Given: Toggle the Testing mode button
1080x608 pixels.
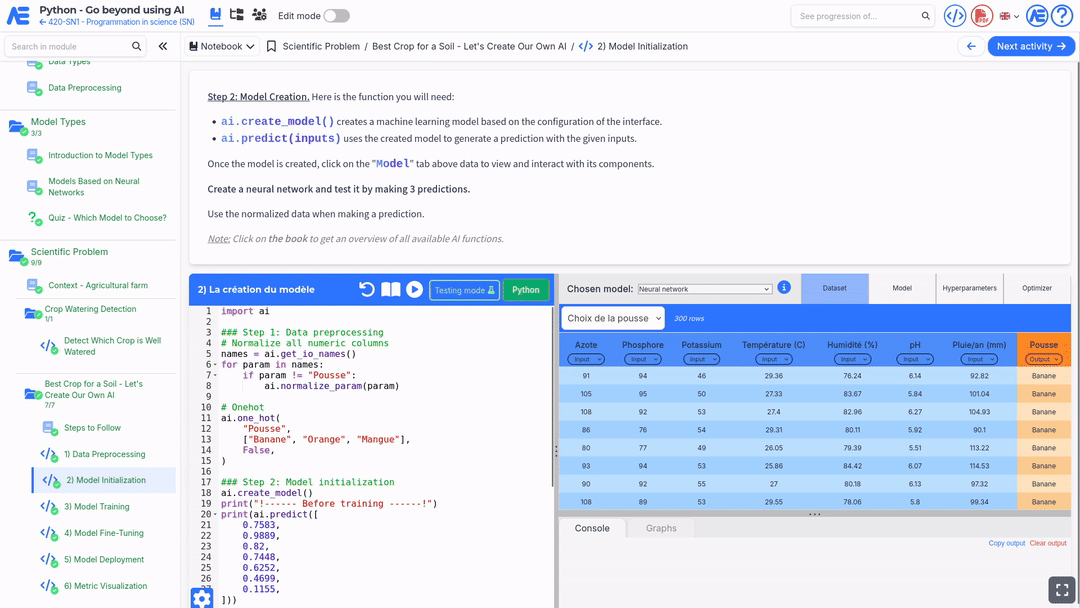Looking at the screenshot, I should (x=464, y=290).
